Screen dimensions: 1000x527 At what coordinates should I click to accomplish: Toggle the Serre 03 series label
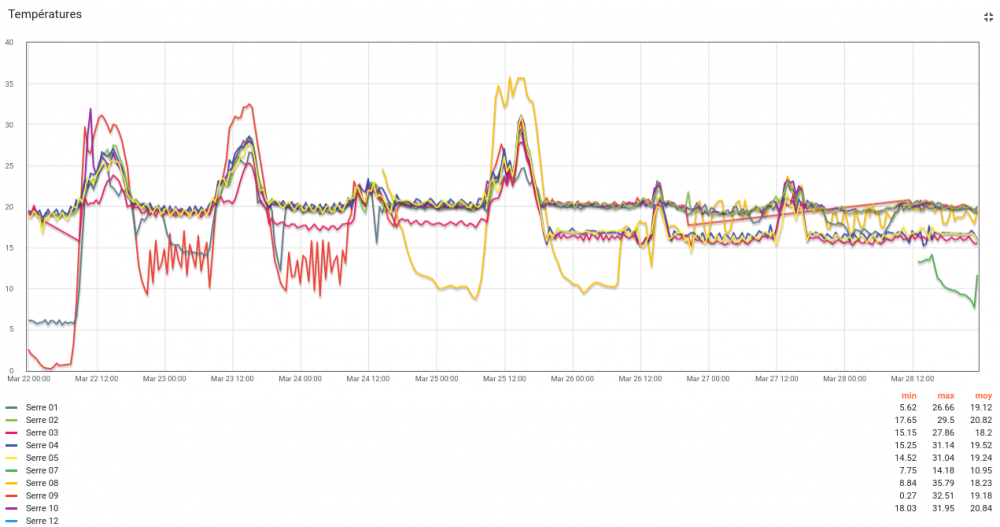[x=42, y=433]
